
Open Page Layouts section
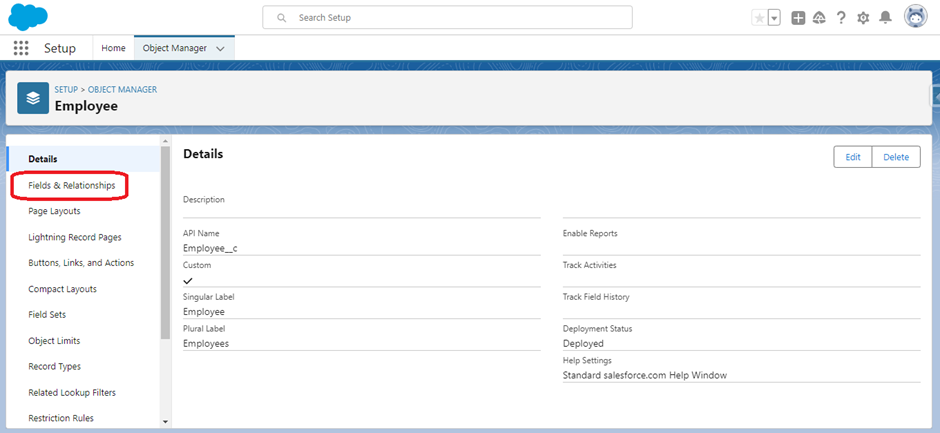54,211
